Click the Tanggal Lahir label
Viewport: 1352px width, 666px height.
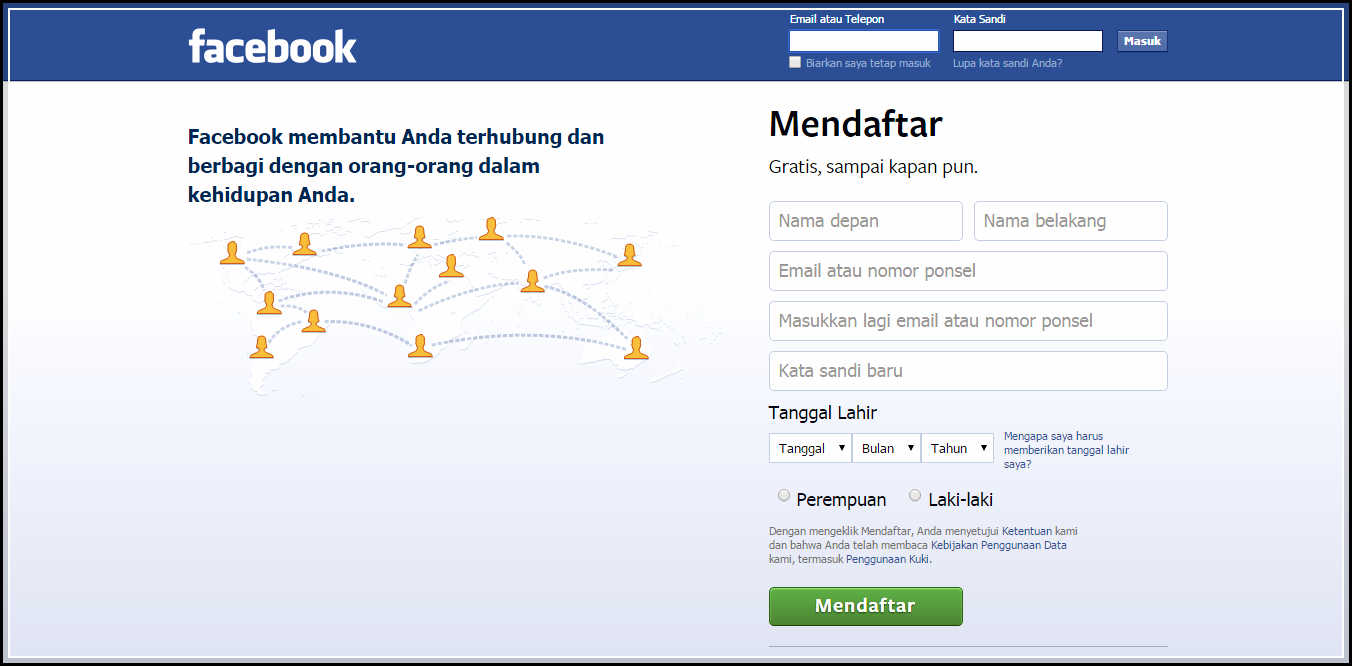click(x=823, y=412)
